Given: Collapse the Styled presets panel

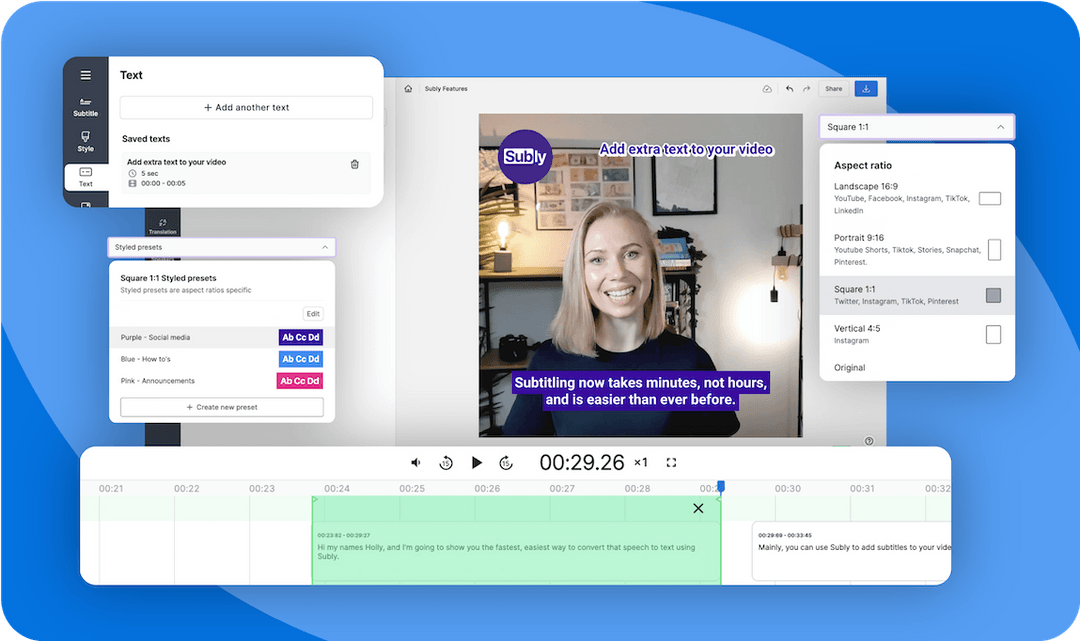Looking at the screenshot, I should point(324,247).
